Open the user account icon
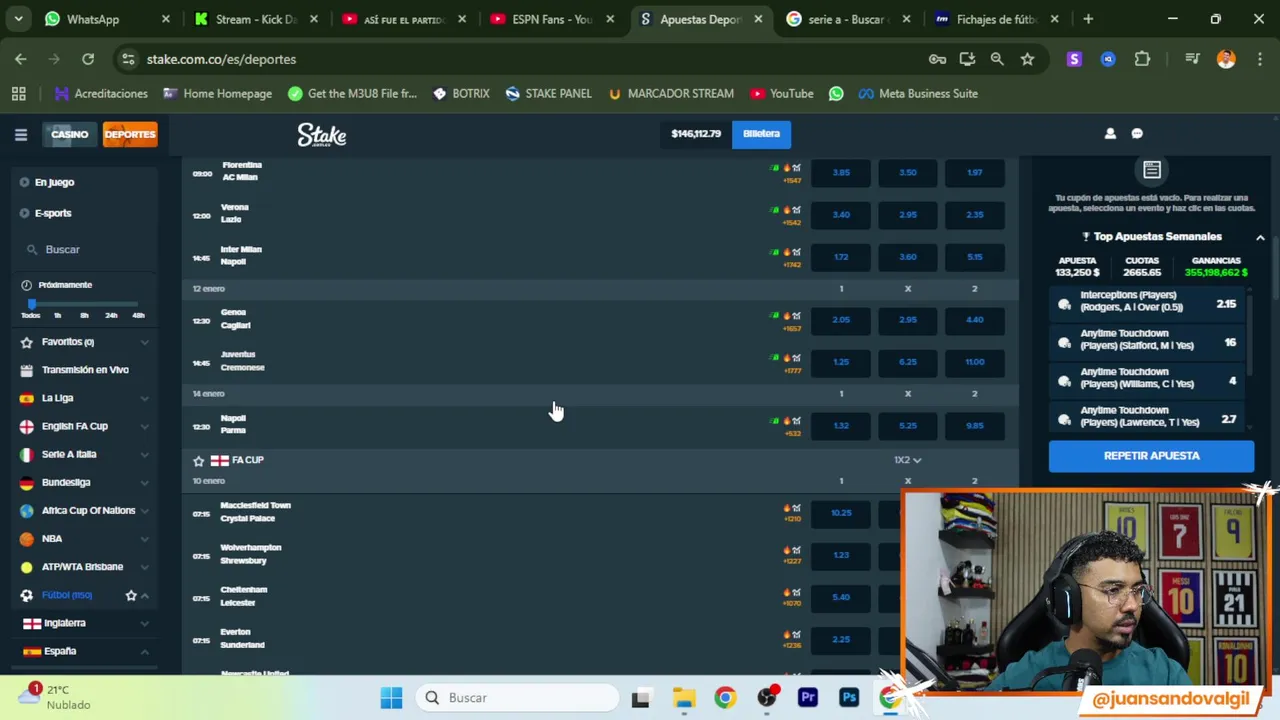This screenshot has width=1280, height=720. 1110,133
